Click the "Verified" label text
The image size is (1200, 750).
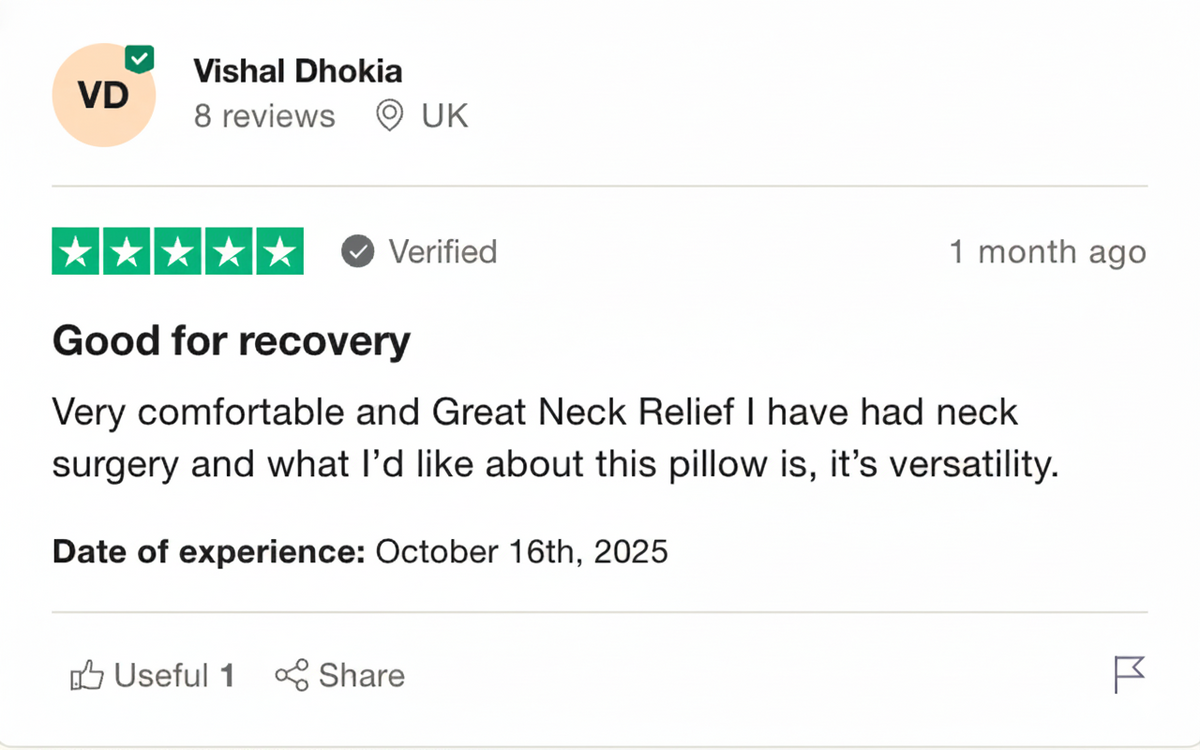tap(442, 252)
